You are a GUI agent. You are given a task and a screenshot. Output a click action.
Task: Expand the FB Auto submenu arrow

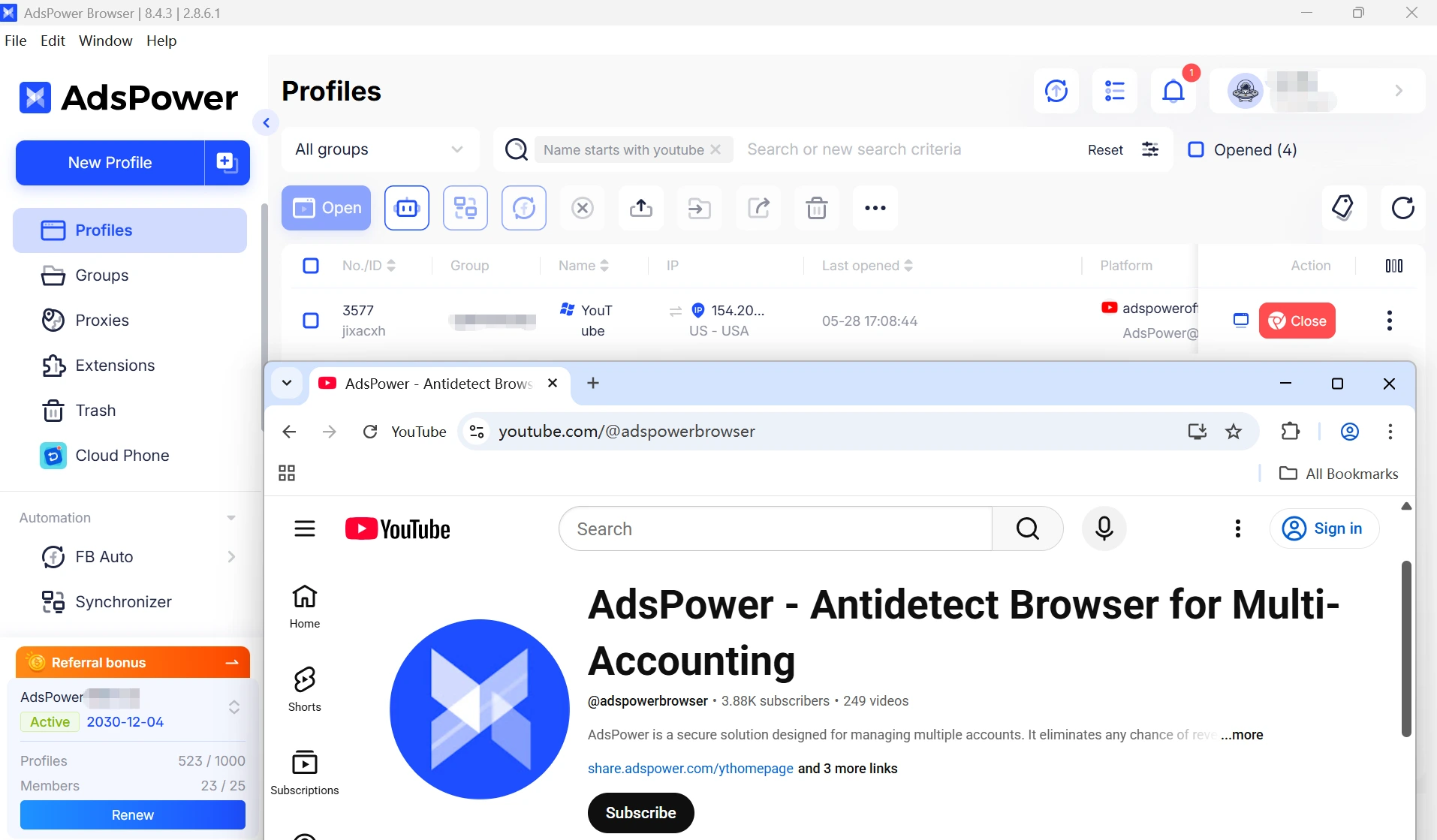tap(231, 557)
